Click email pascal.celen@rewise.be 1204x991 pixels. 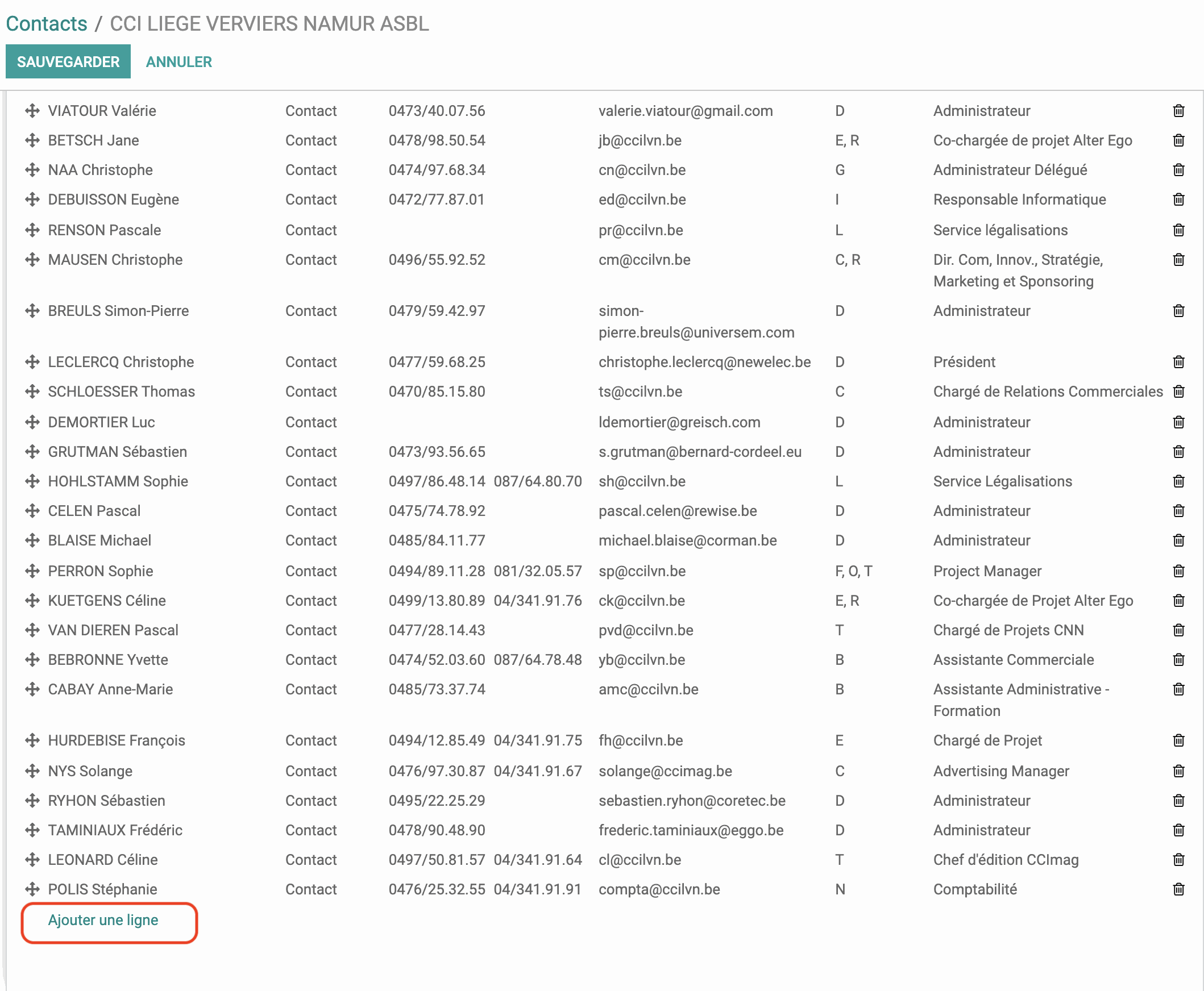point(678,511)
